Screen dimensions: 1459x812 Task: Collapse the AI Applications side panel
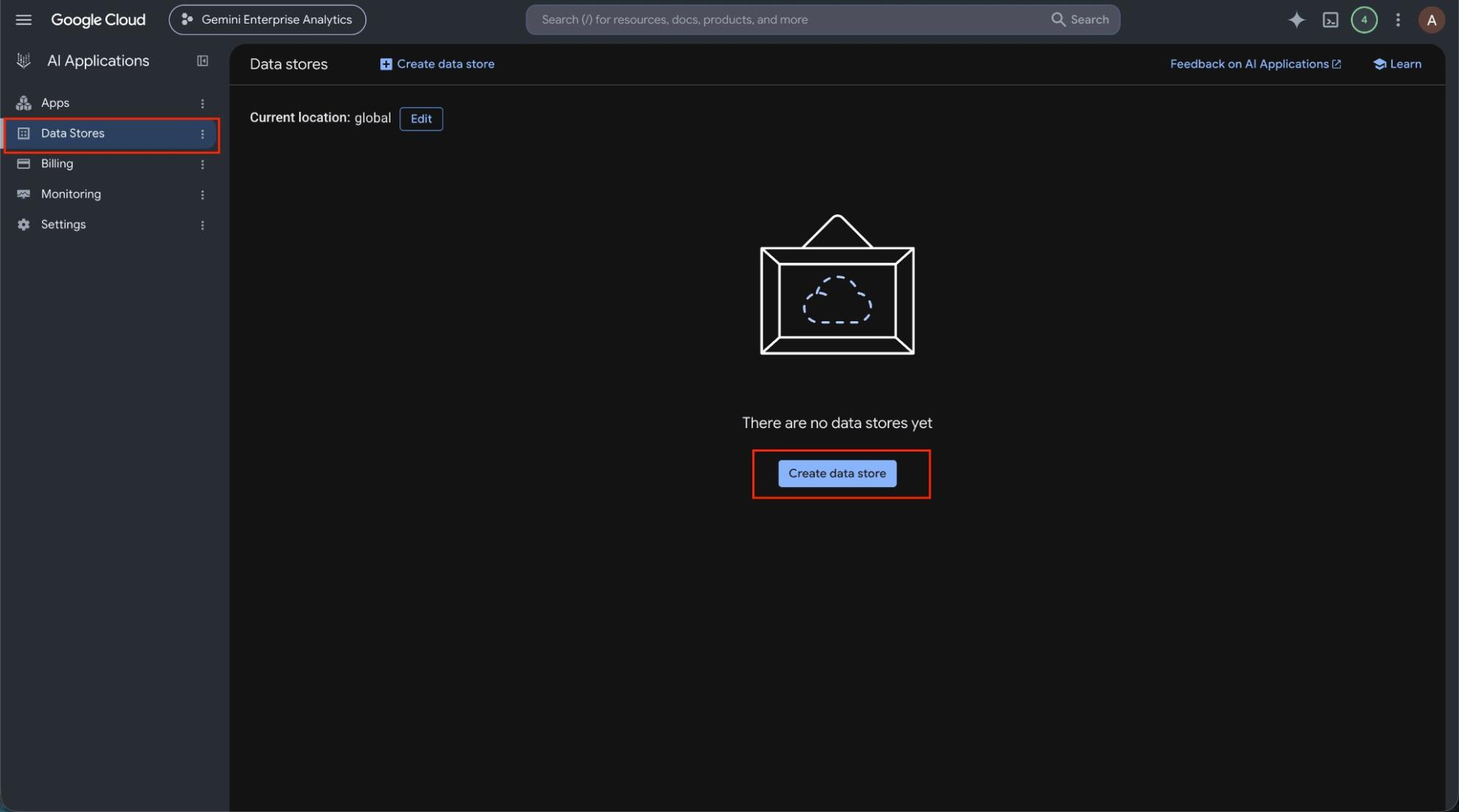click(203, 61)
